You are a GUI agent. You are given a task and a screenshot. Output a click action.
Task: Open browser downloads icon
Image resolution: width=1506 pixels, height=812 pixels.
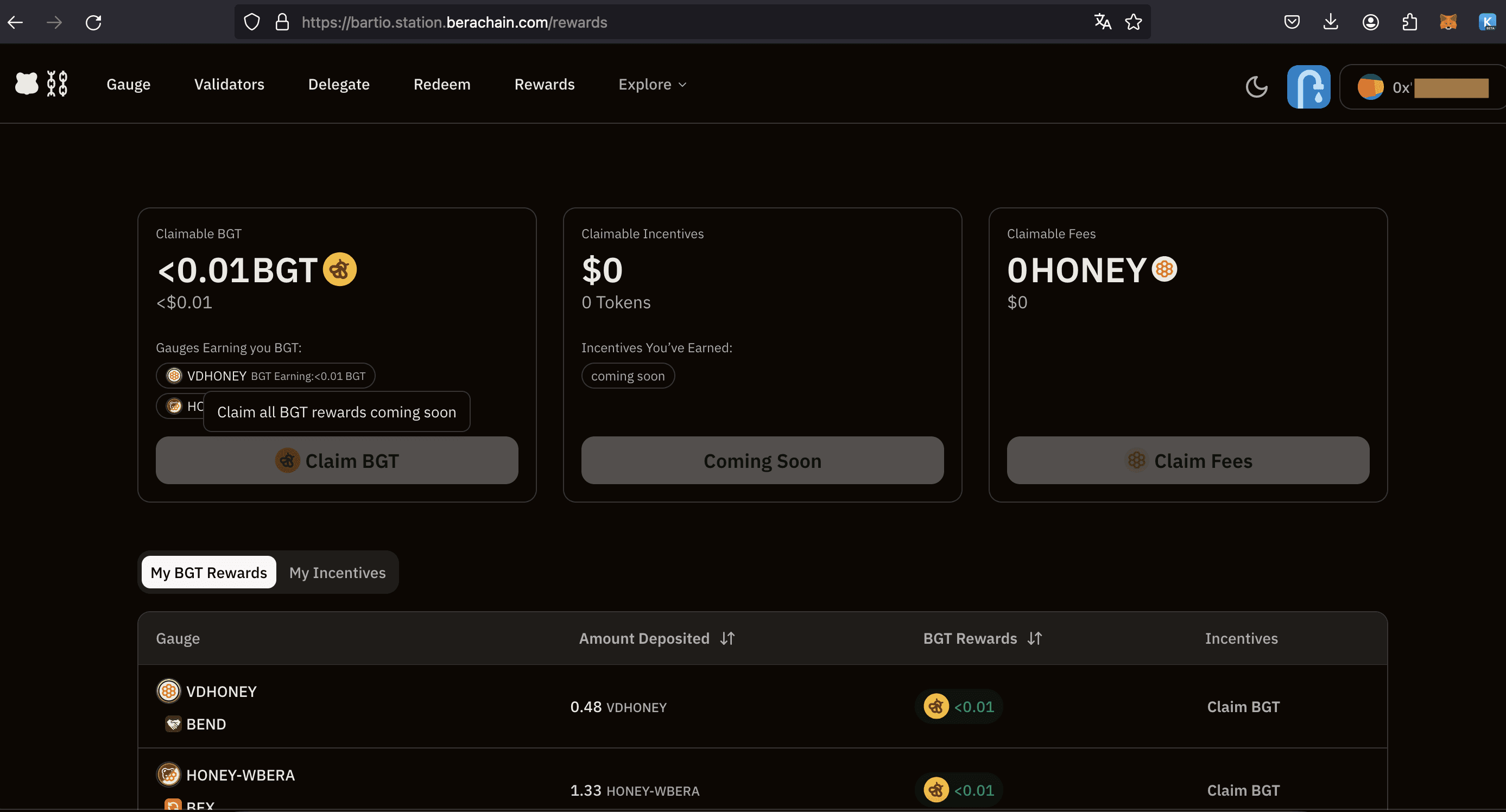(1331, 22)
